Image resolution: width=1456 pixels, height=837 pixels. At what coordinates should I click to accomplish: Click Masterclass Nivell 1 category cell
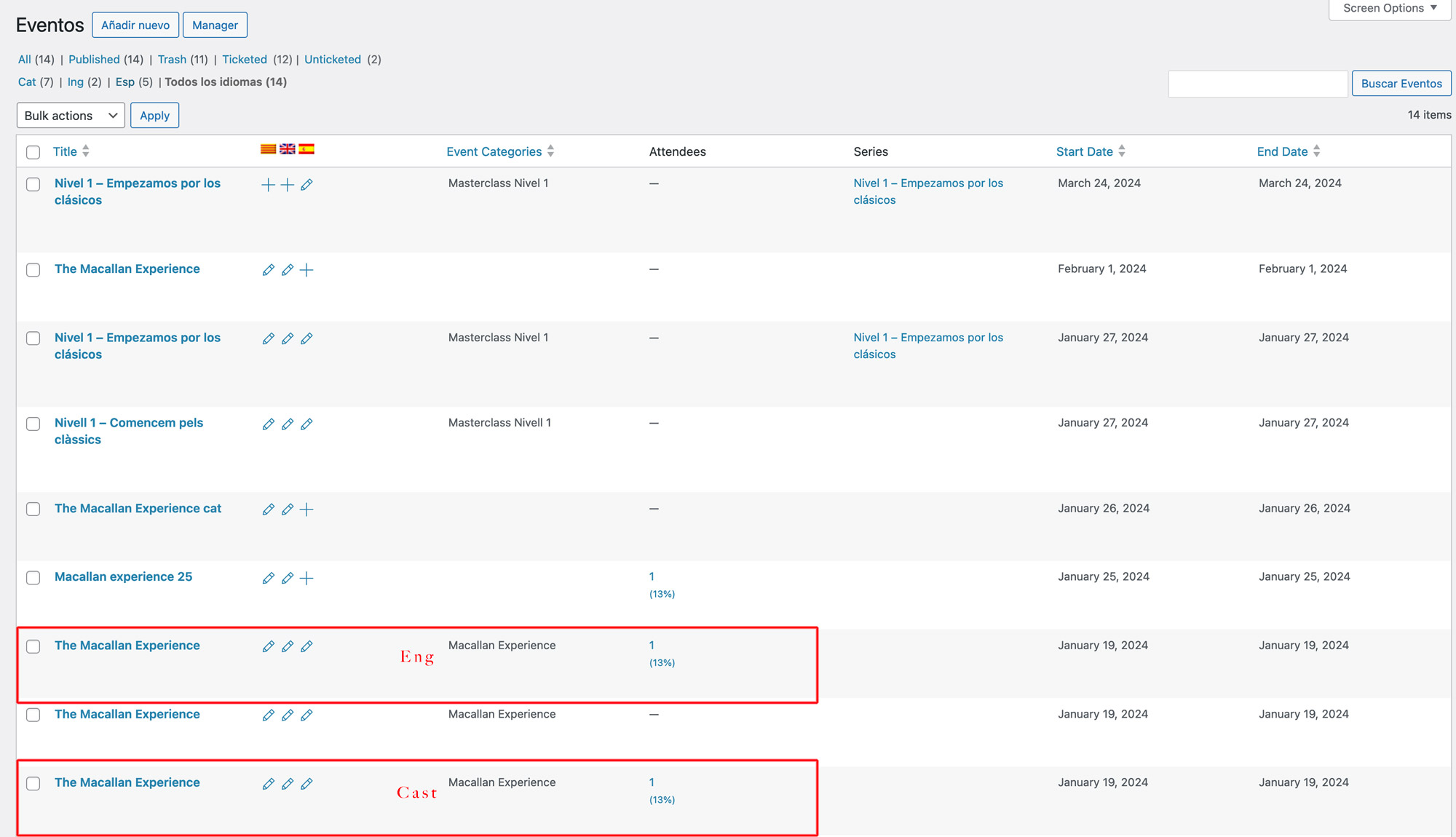click(499, 423)
